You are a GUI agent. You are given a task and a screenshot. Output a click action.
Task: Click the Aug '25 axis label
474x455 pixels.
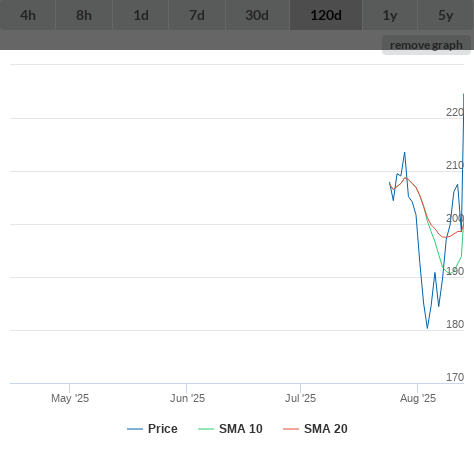pos(418,398)
